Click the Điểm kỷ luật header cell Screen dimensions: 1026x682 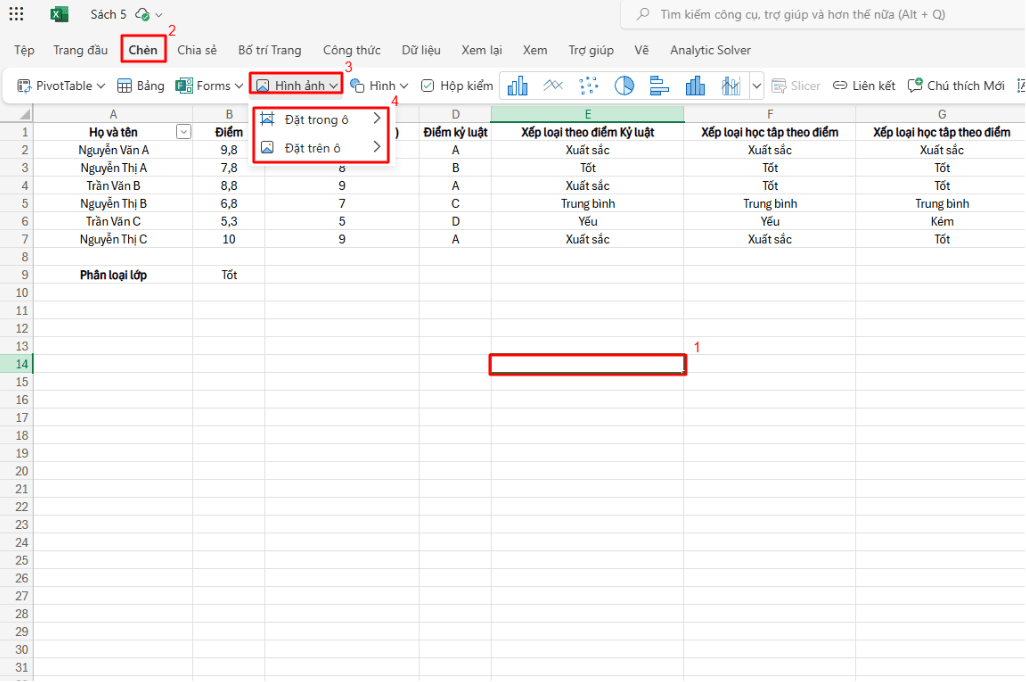pos(455,132)
